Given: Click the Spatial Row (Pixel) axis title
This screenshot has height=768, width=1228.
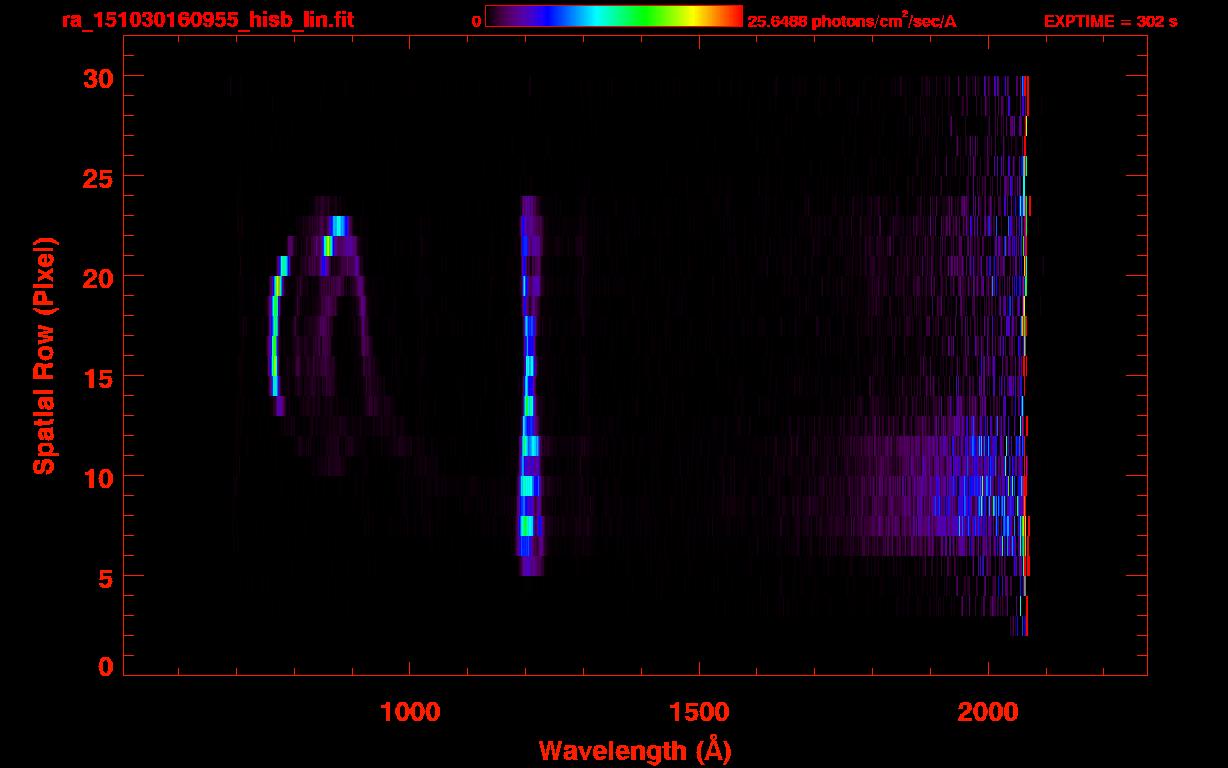Looking at the screenshot, I should (x=44, y=355).
